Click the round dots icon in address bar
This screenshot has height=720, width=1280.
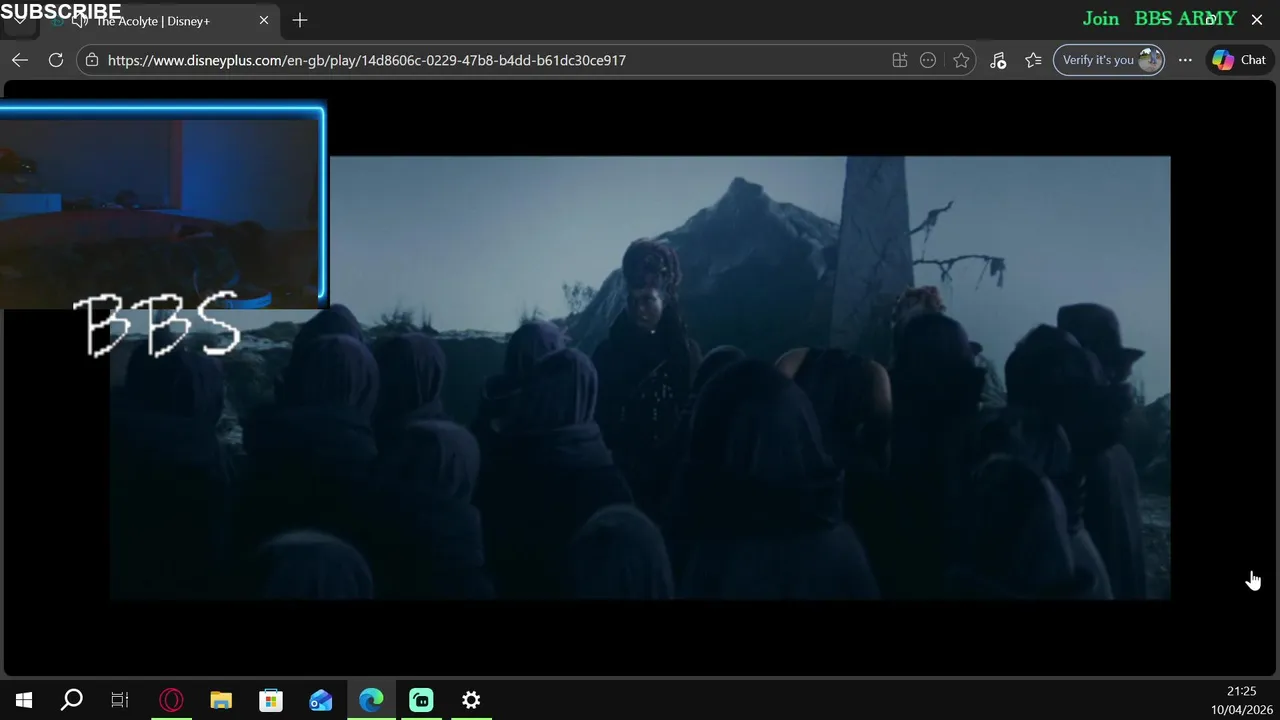click(x=928, y=60)
